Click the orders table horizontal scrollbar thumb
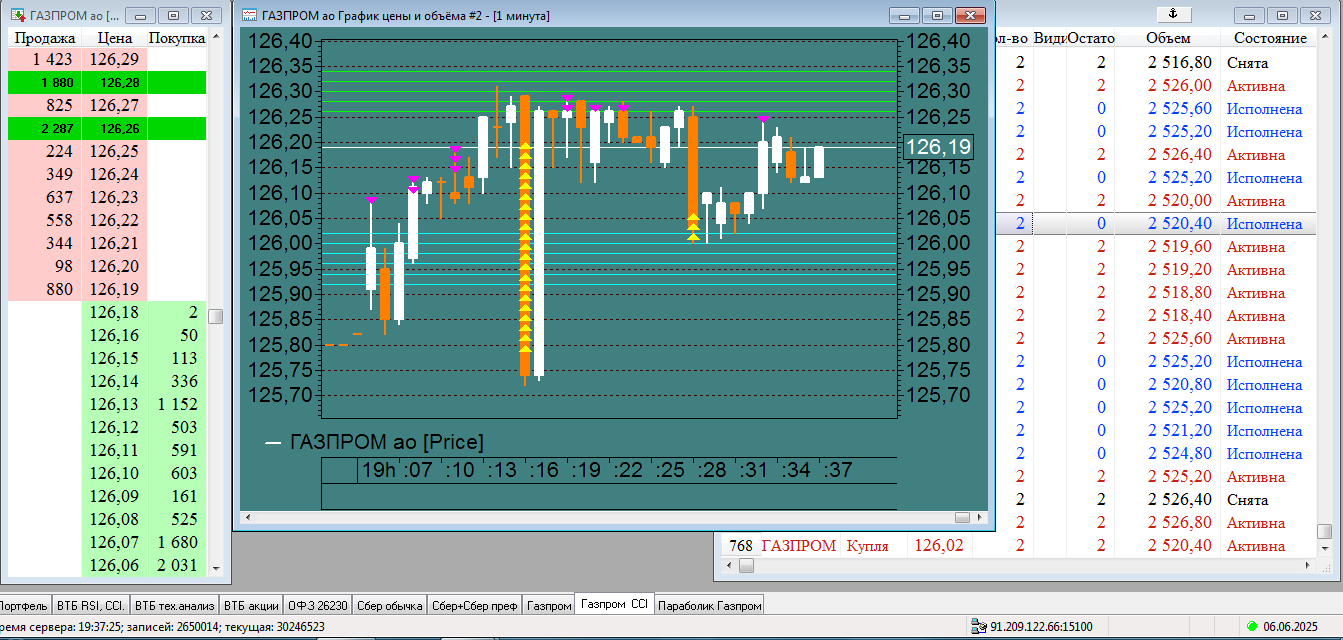This screenshot has height=640, width=1343. (x=746, y=566)
